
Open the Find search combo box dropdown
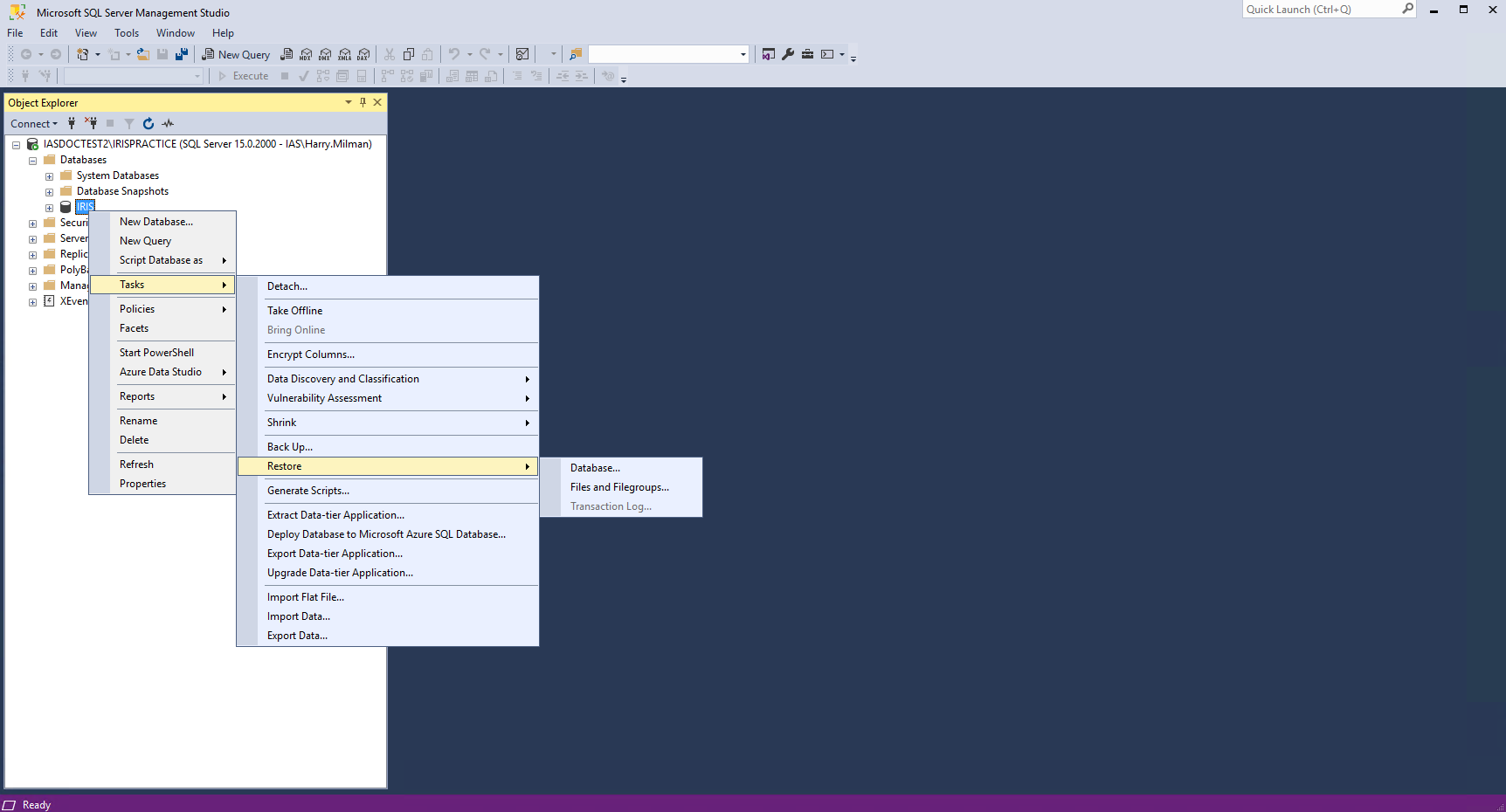(743, 54)
